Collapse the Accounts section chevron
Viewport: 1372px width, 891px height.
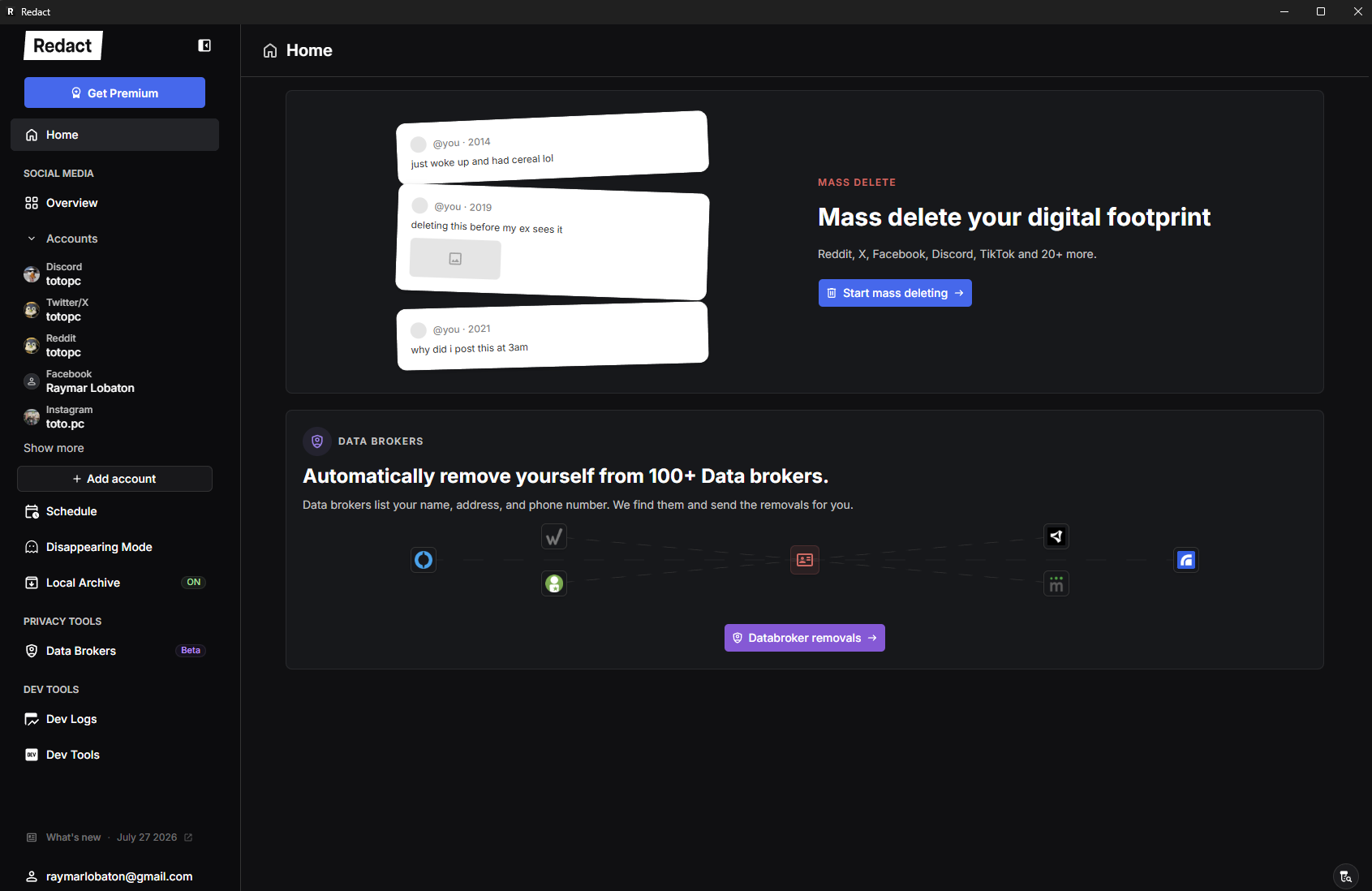tap(32, 239)
